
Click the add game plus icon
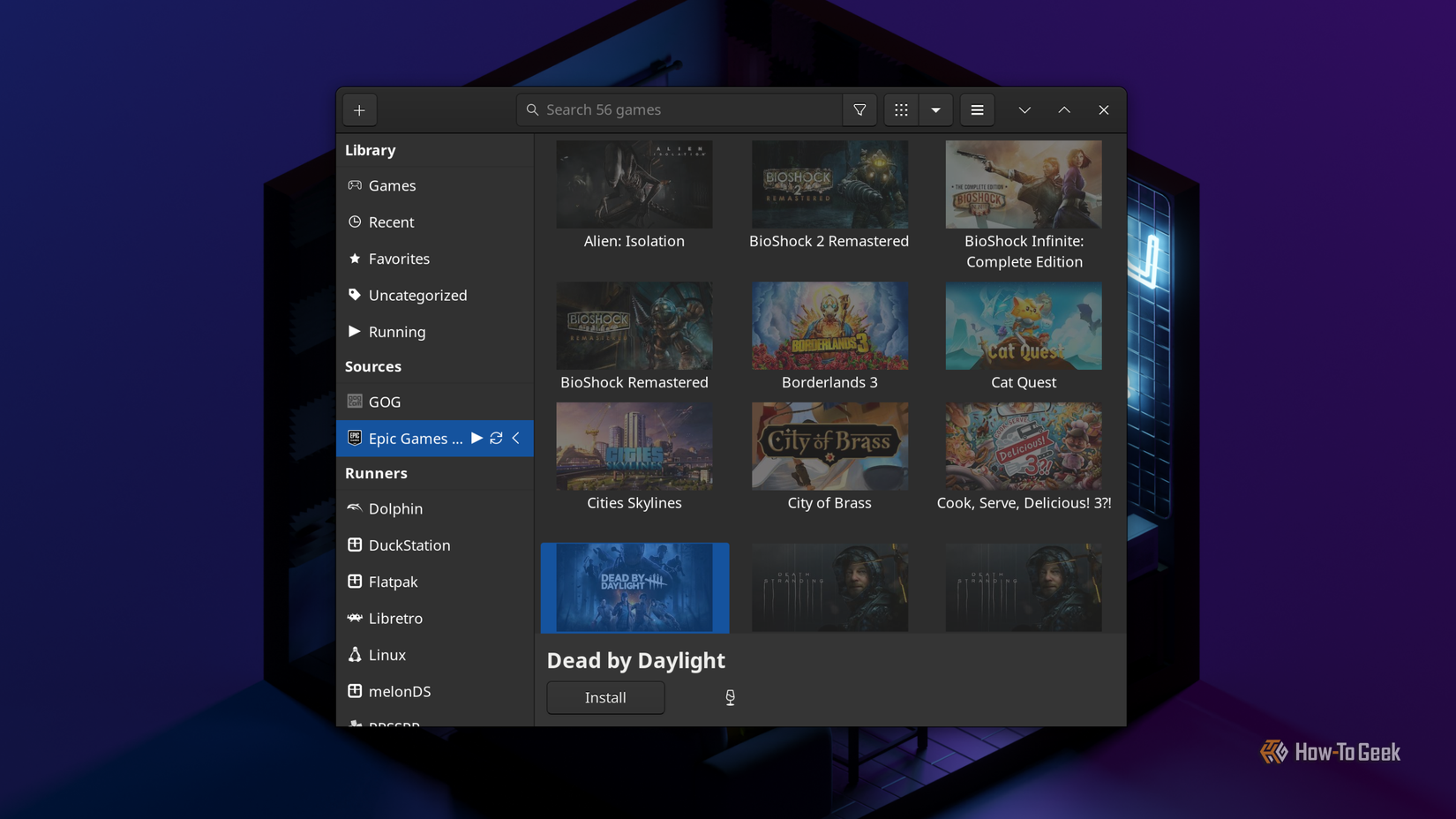pyautogui.click(x=359, y=109)
